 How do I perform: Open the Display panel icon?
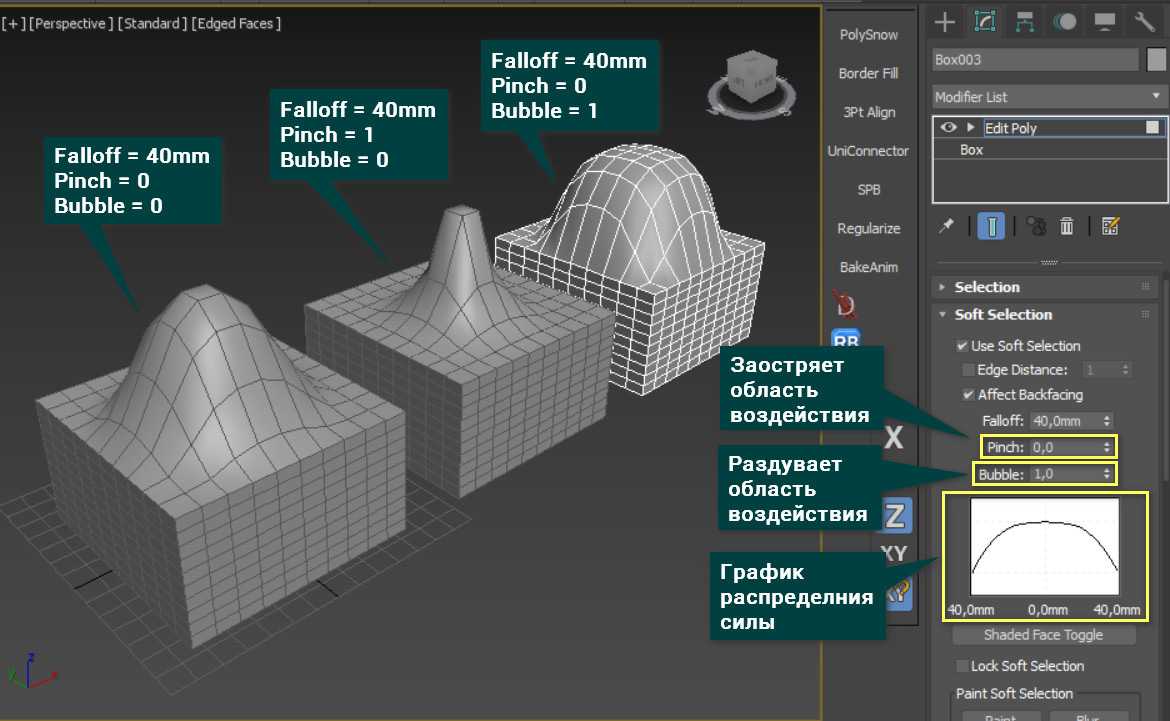1104,21
